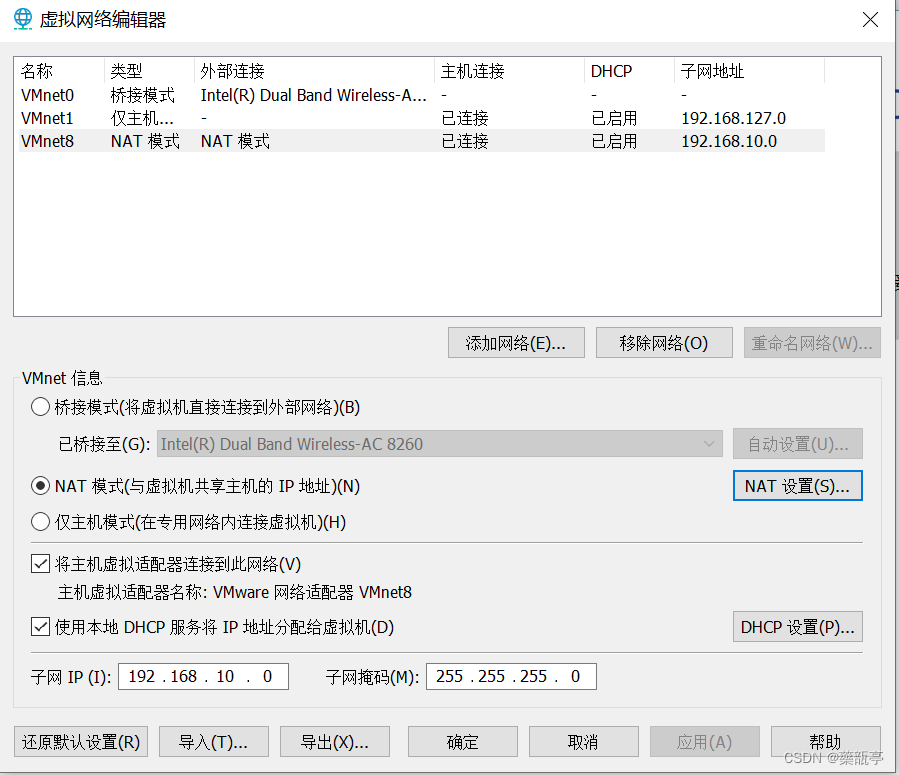Click the 帮助 button
Viewport: 899px width, 775px height.
[x=825, y=741]
